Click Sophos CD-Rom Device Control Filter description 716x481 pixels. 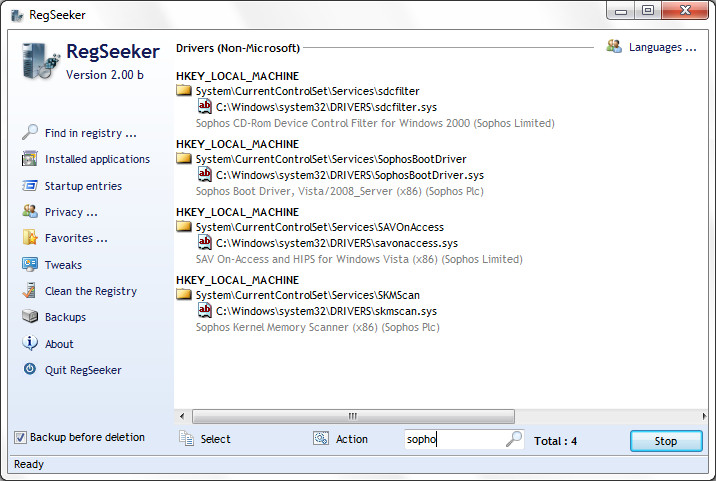pyautogui.click(x=375, y=123)
